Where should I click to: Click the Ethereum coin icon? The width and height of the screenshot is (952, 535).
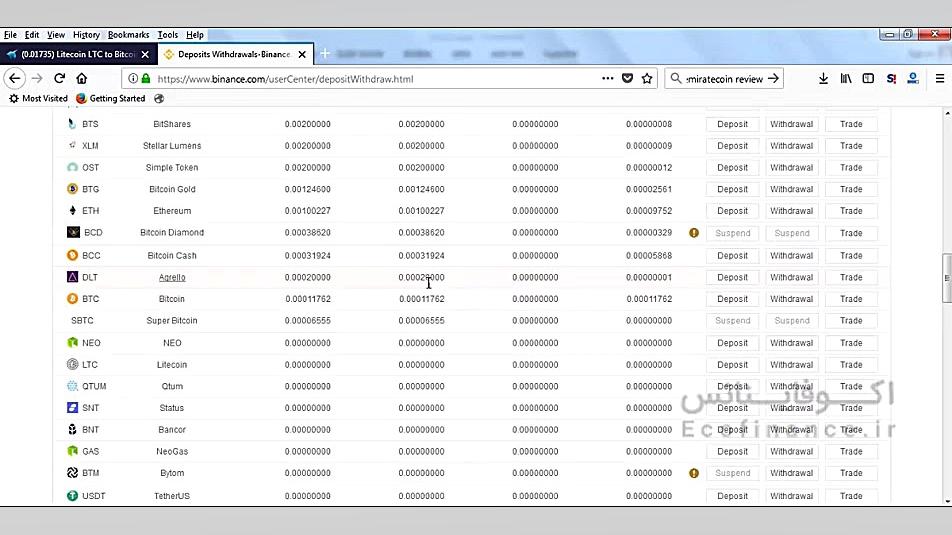point(72,211)
